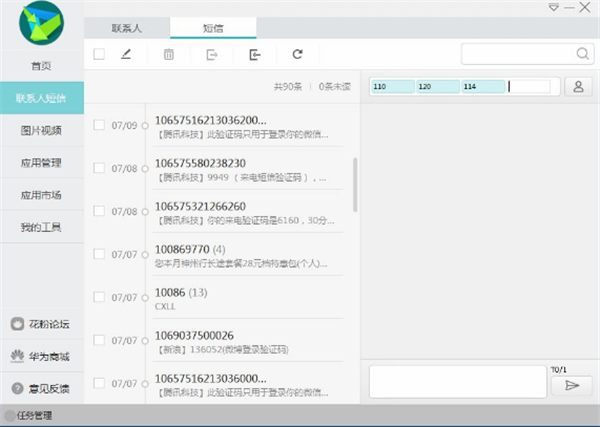Click the CXLL message preview
600x427 pixels.
pos(165,306)
